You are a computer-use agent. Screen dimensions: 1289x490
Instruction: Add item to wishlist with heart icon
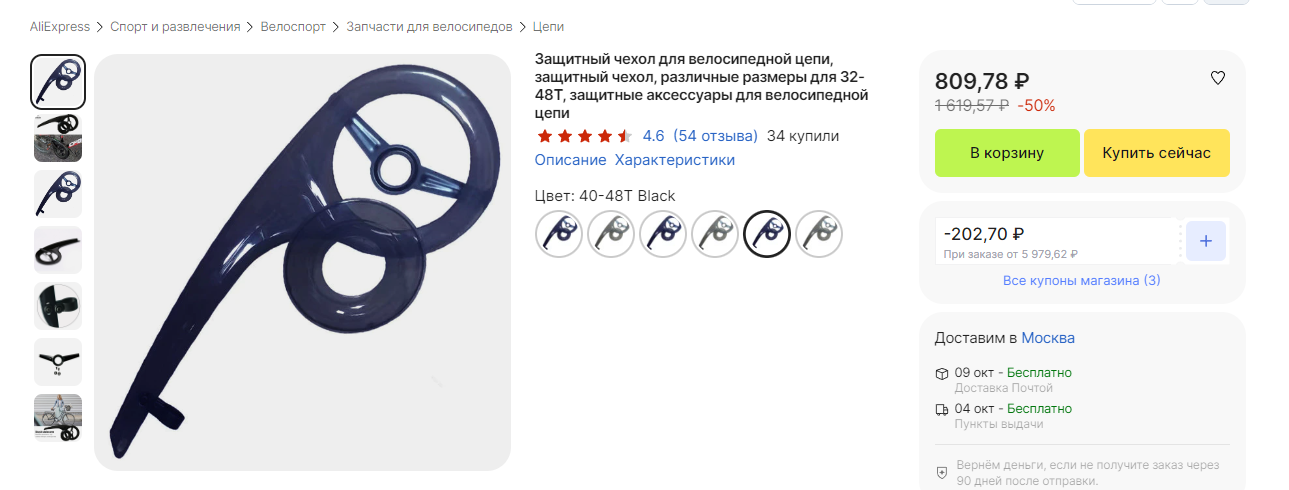[x=1217, y=78]
